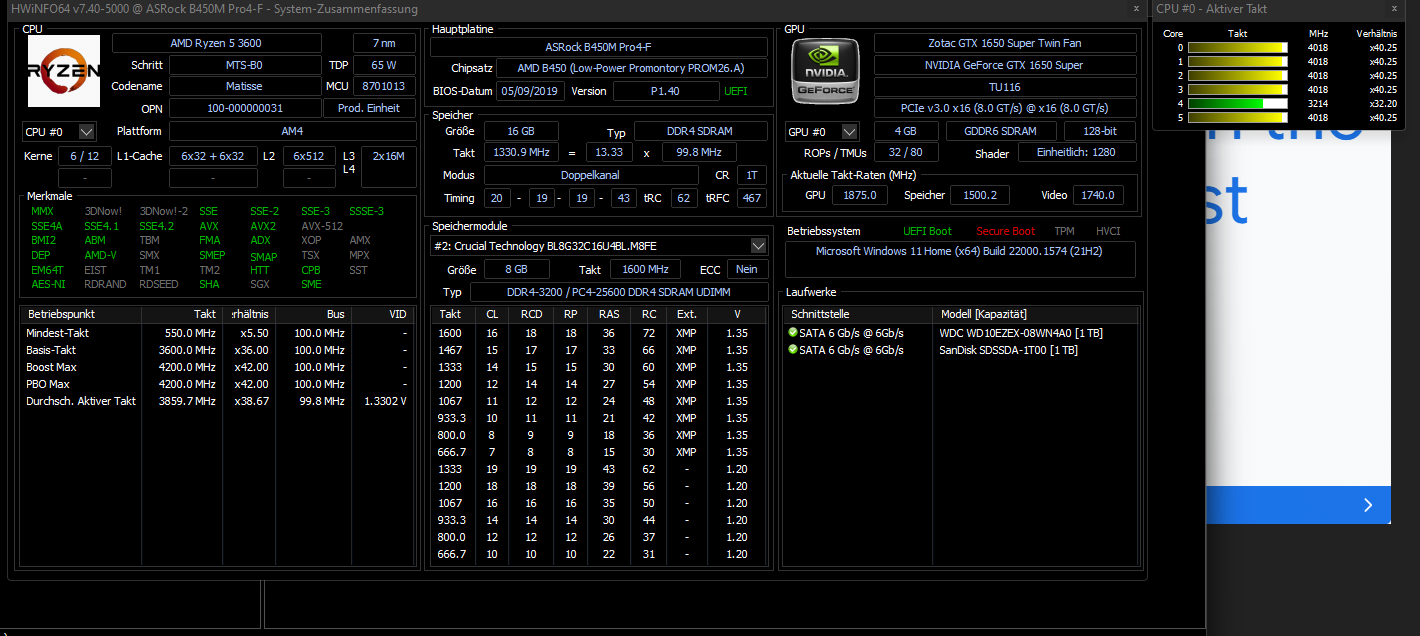Image resolution: width=1420 pixels, height=636 pixels.
Task: Click the PBO Max row
Action: pyautogui.click(x=217, y=384)
